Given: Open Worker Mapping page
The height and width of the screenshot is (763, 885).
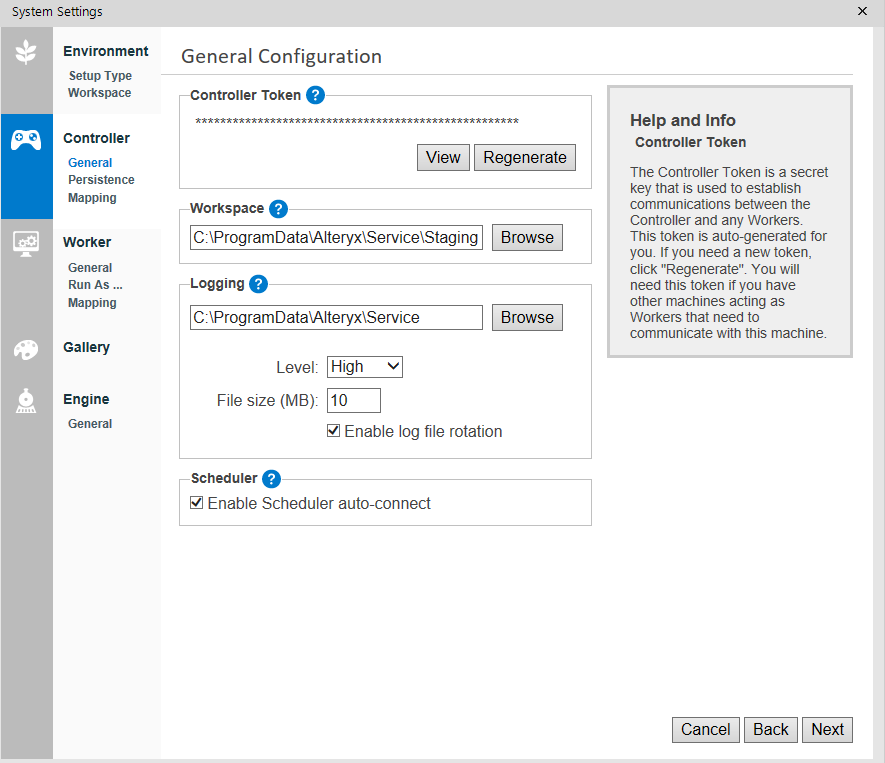Looking at the screenshot, I should (92, 302).
